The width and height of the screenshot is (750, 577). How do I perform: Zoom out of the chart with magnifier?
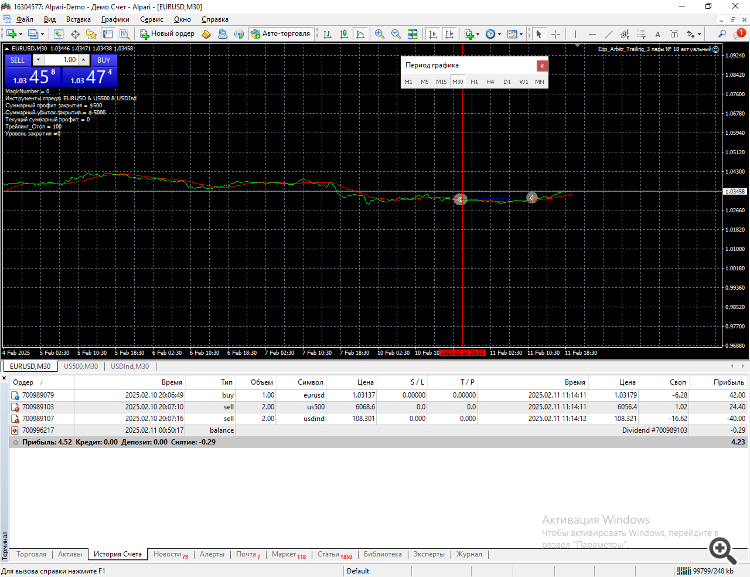[394, 34]
